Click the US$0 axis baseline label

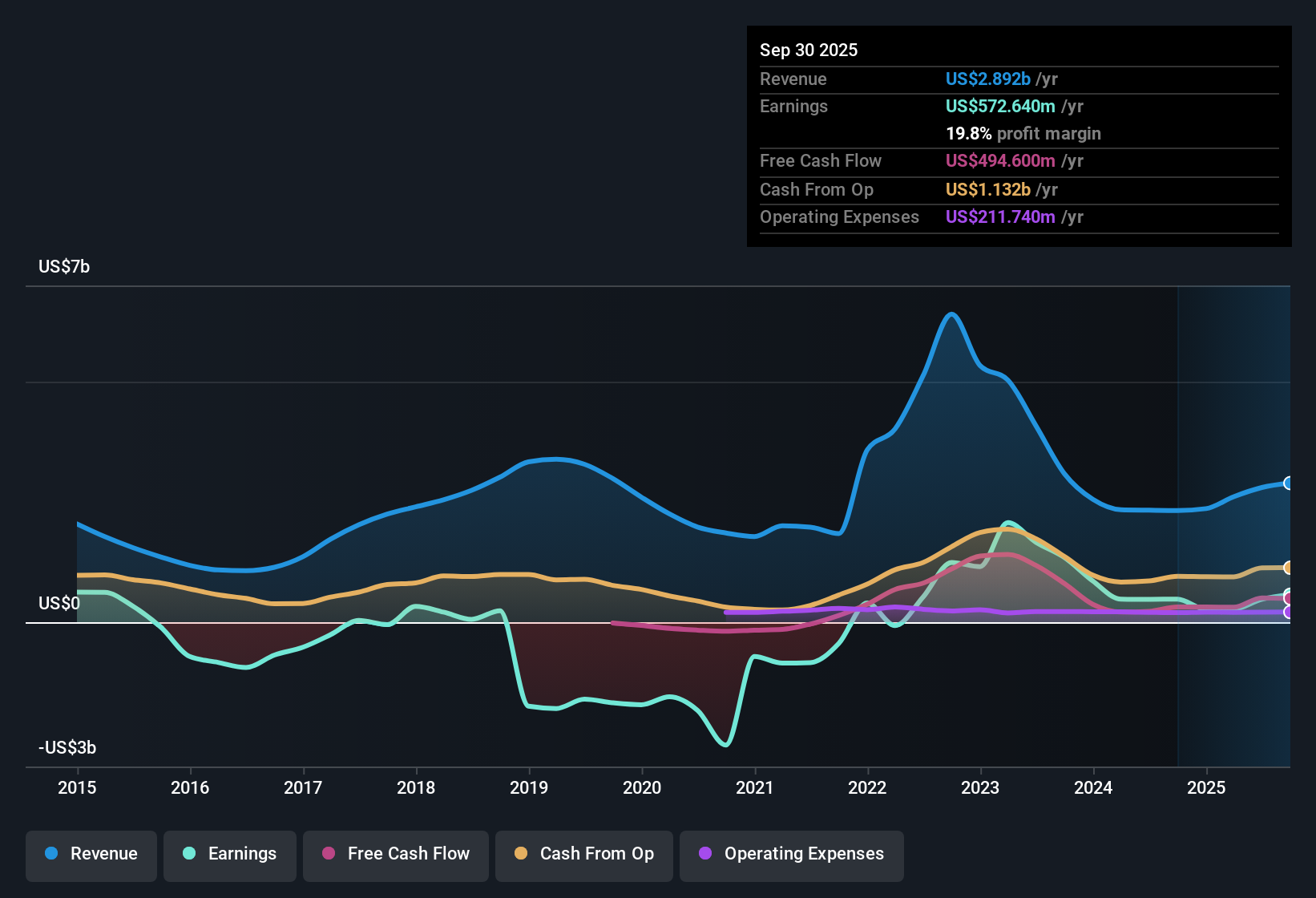click(60, 603)
